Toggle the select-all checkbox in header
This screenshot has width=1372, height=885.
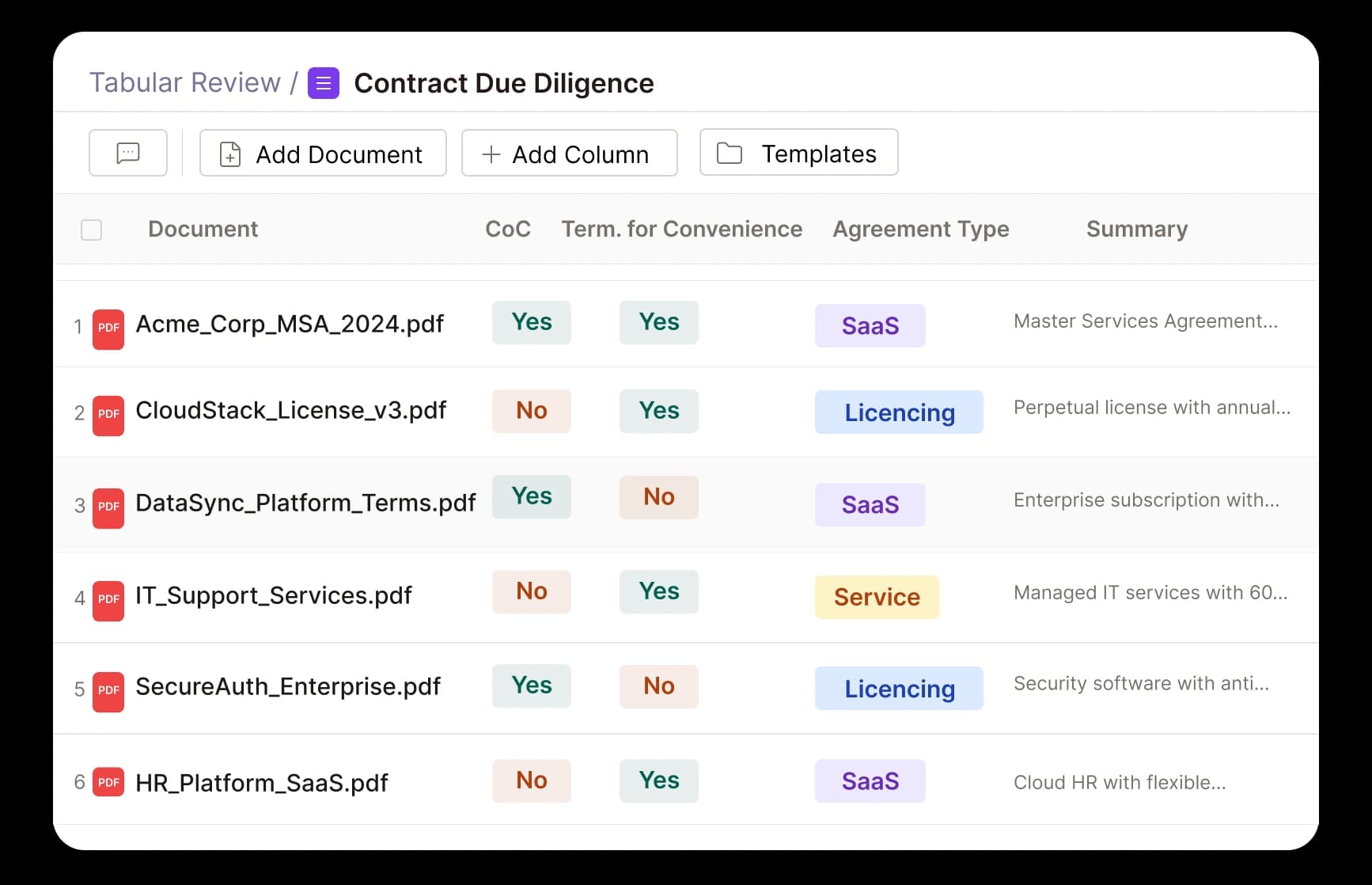tap(92, 230)
